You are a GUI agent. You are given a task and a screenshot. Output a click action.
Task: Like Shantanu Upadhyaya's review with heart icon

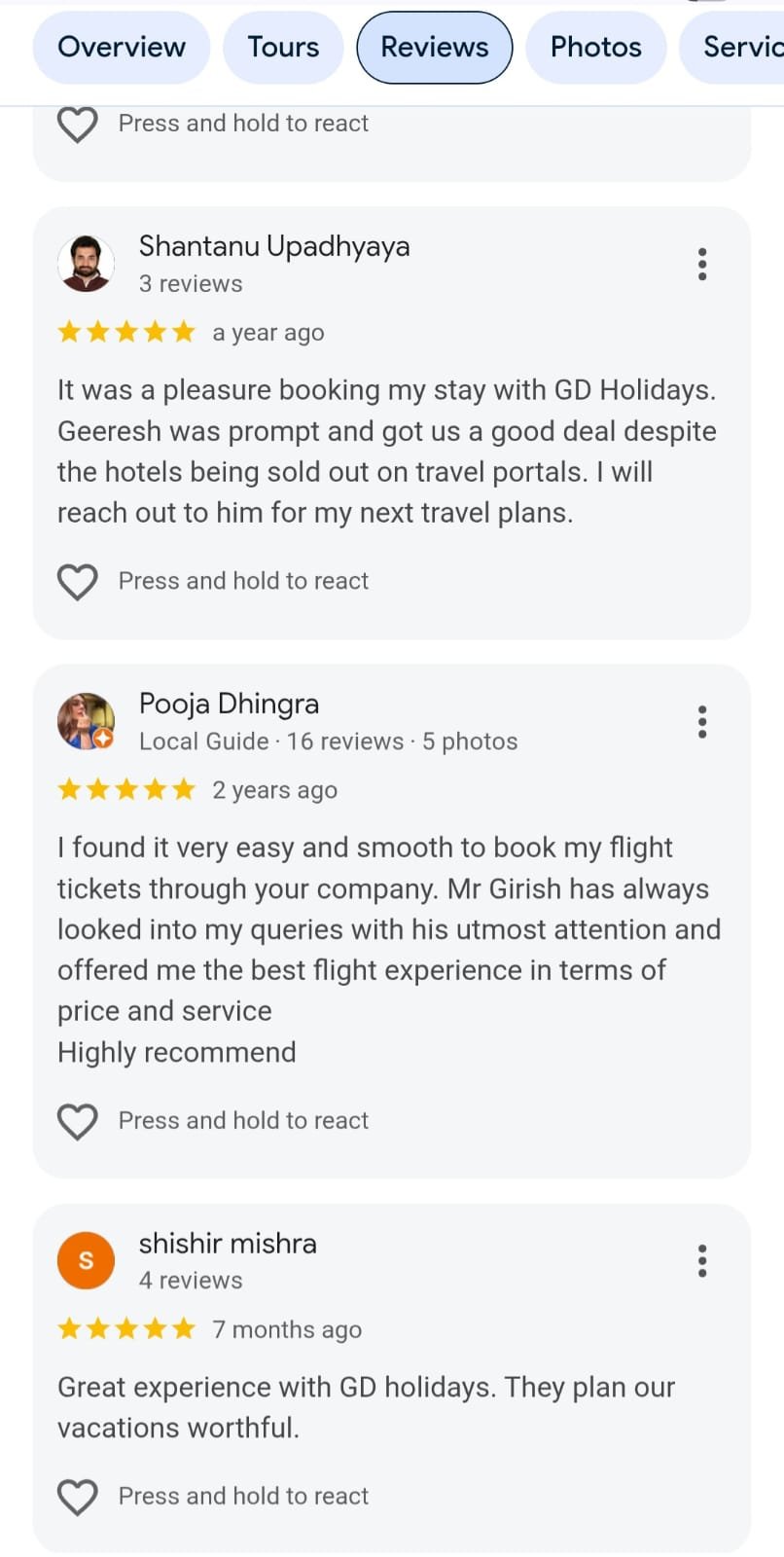click(x=78, y=582)
